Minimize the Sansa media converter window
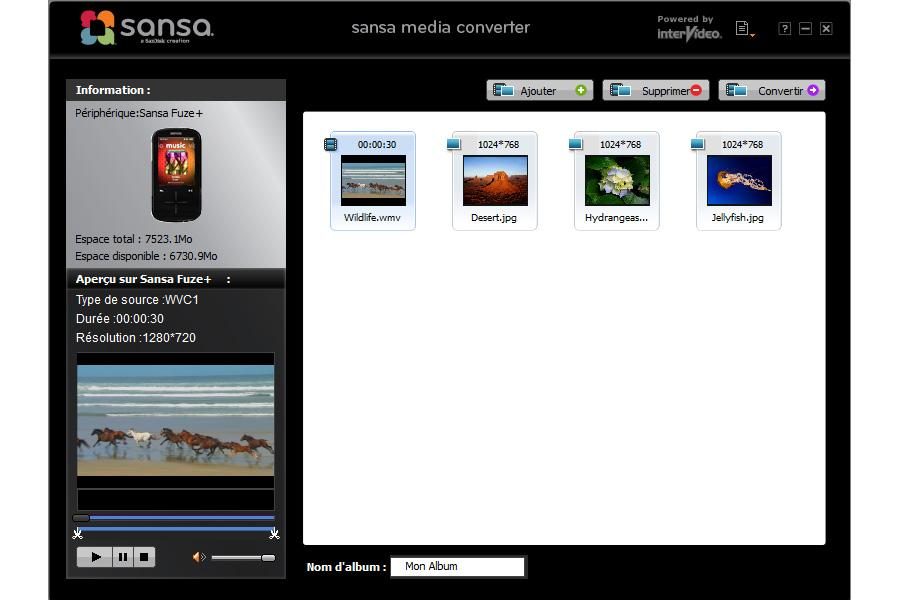900x600 pixels. (805, 28)
